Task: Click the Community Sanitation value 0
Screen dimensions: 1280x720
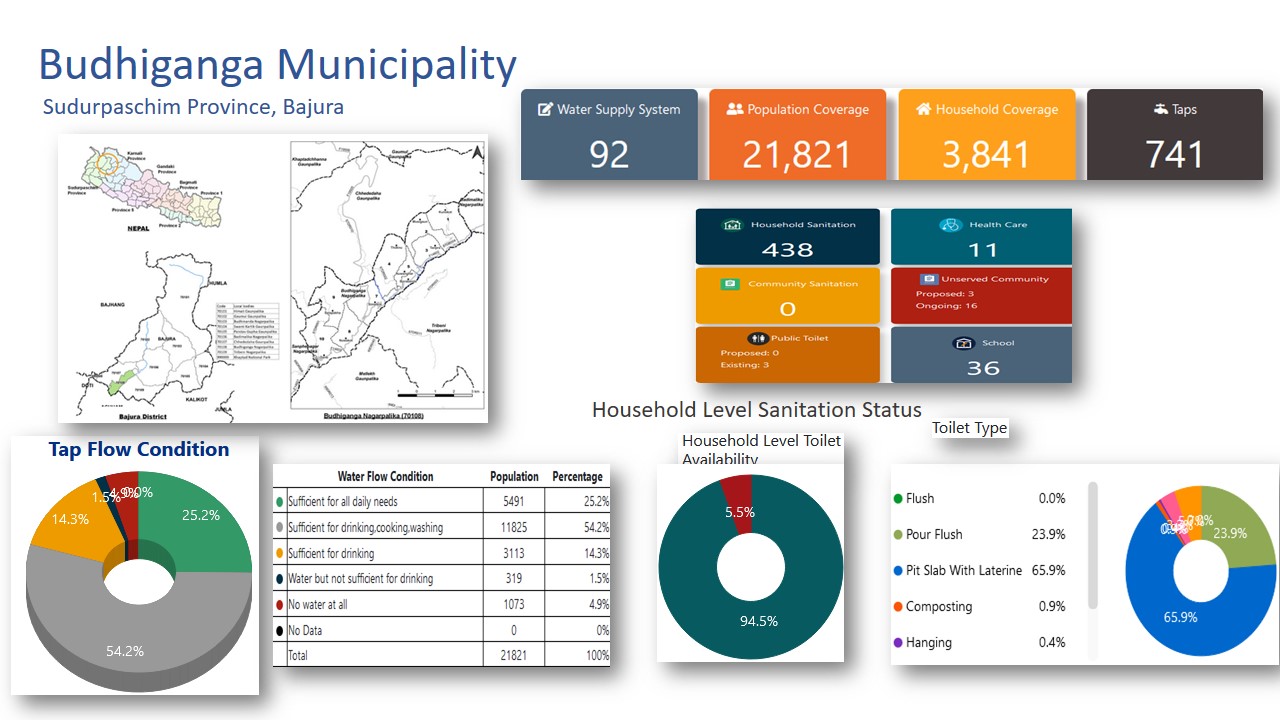Action: tap(788, 309)
